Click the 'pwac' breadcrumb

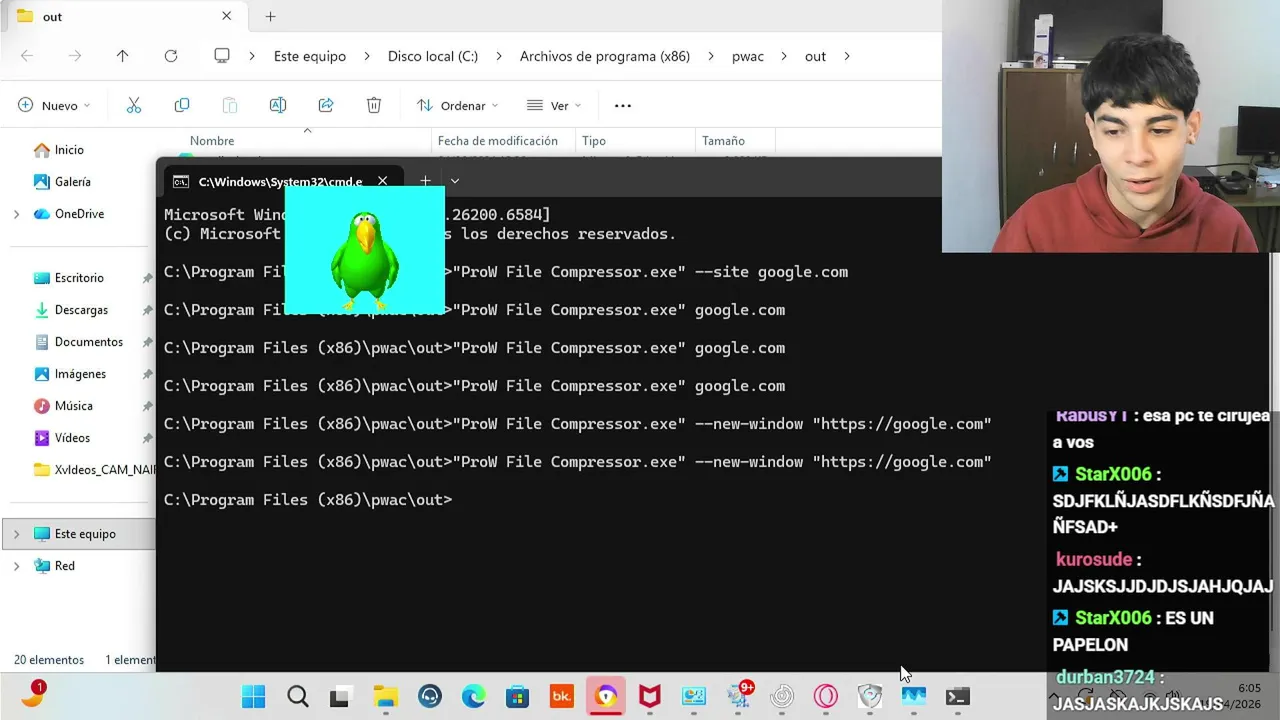coord(748,56)
